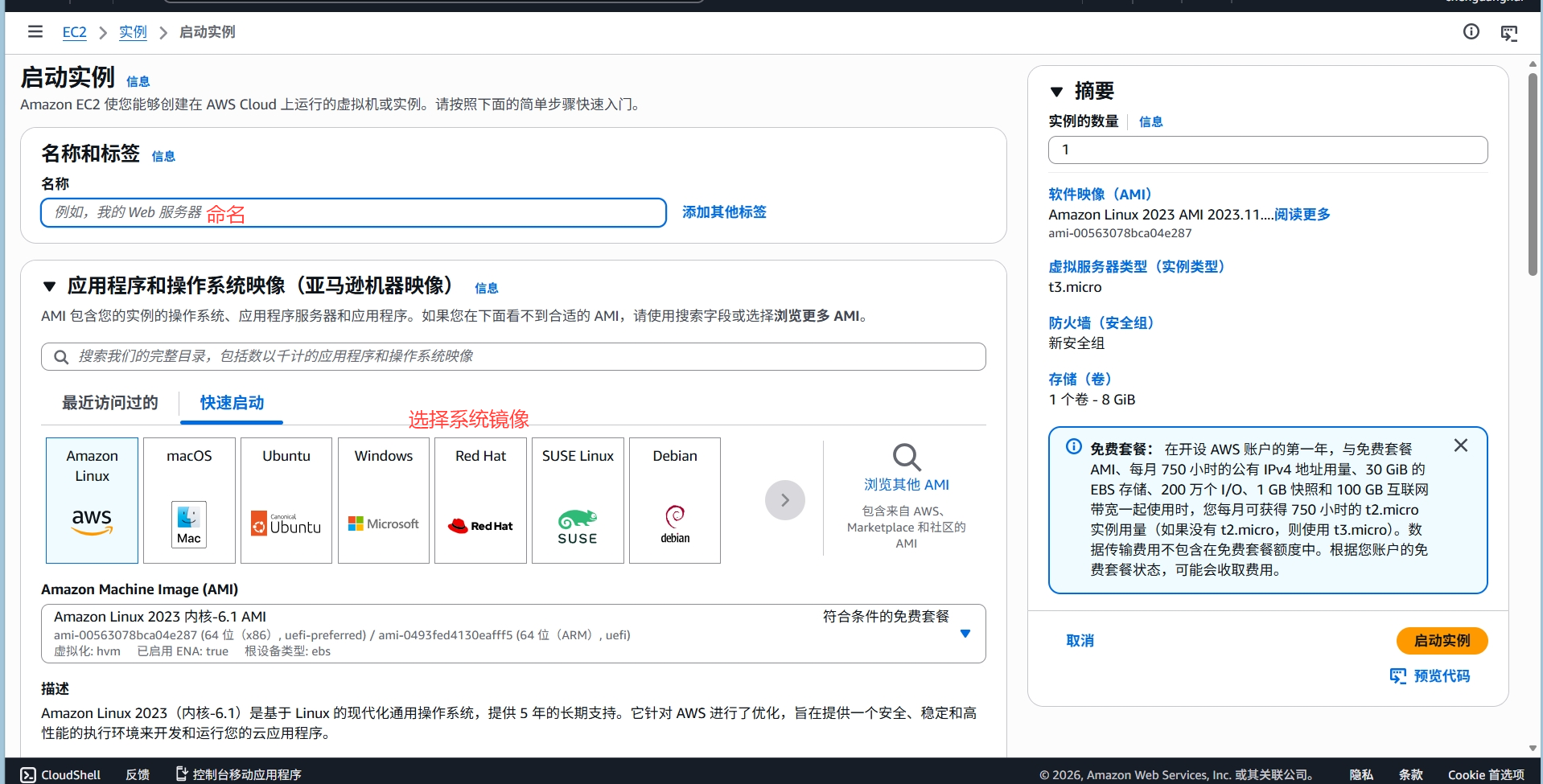Open the browse other AMIs link

tap(907, 485)
